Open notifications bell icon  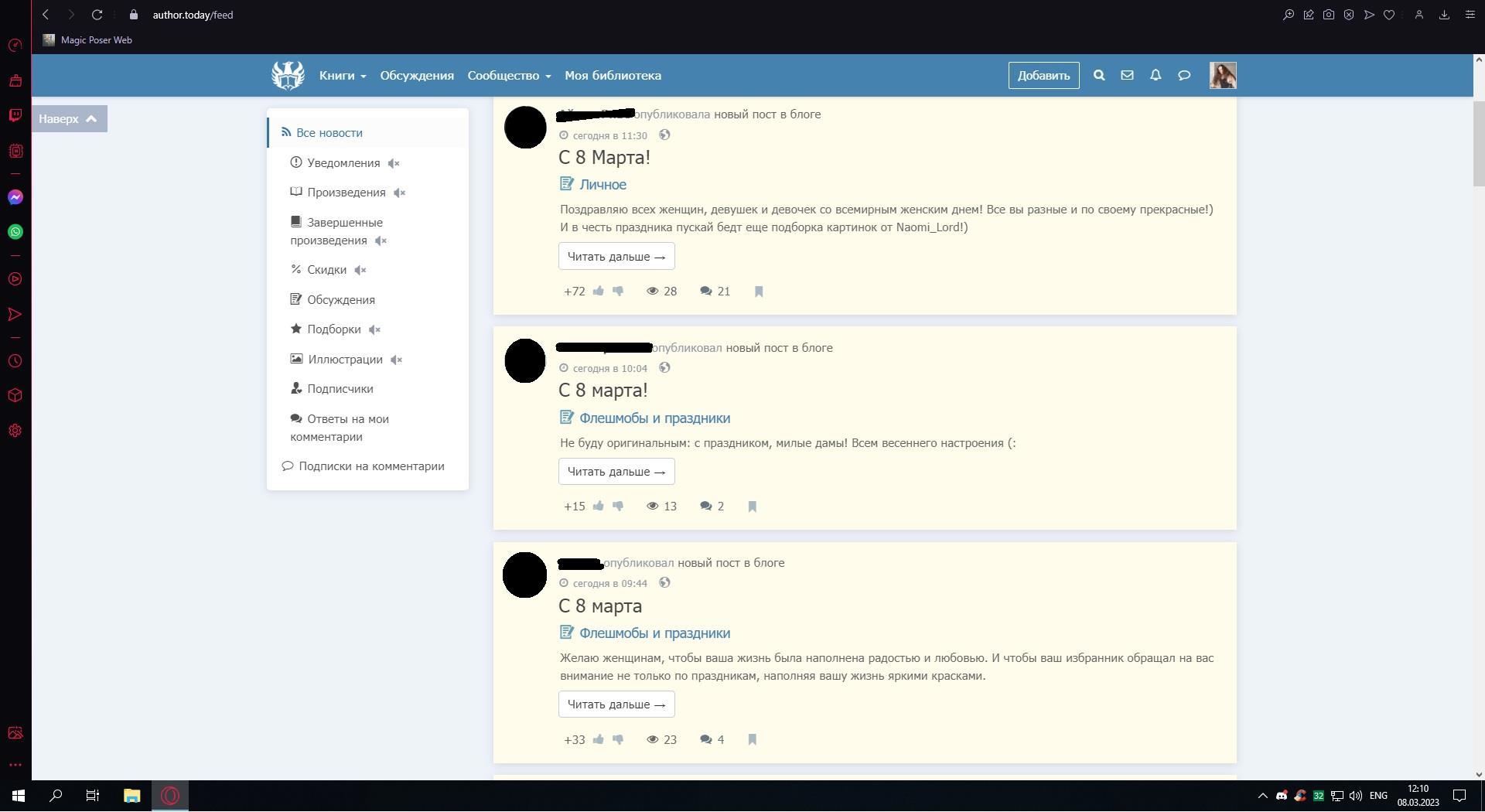pos(1156,76)
